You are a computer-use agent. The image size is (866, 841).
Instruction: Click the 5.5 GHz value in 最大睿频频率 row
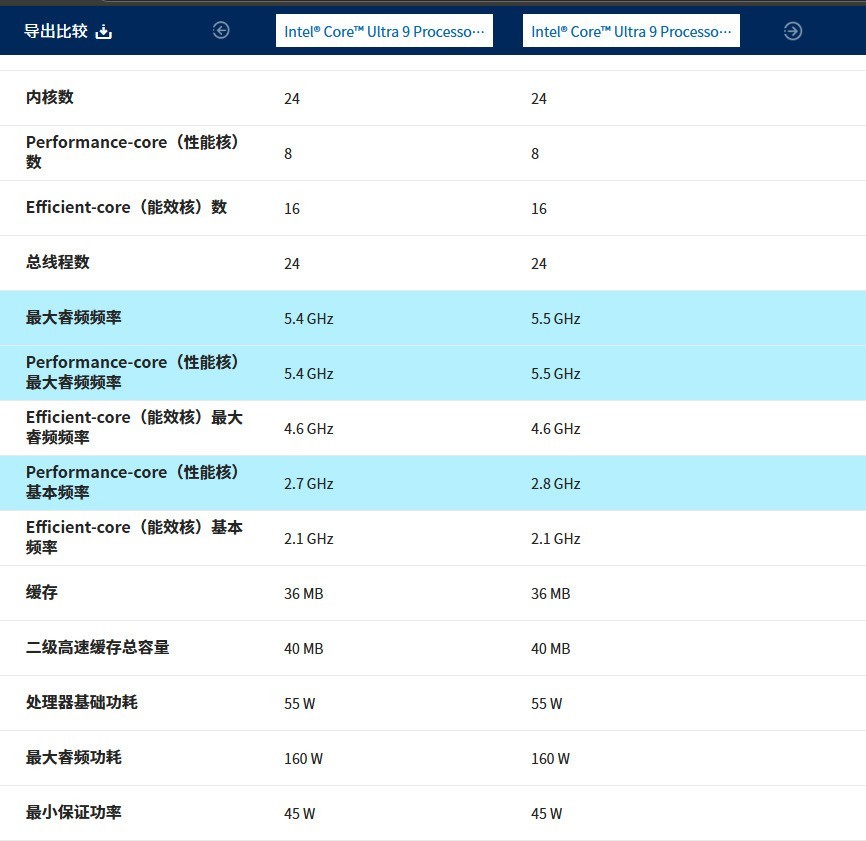pyautogui.click(x=555, y=319)
